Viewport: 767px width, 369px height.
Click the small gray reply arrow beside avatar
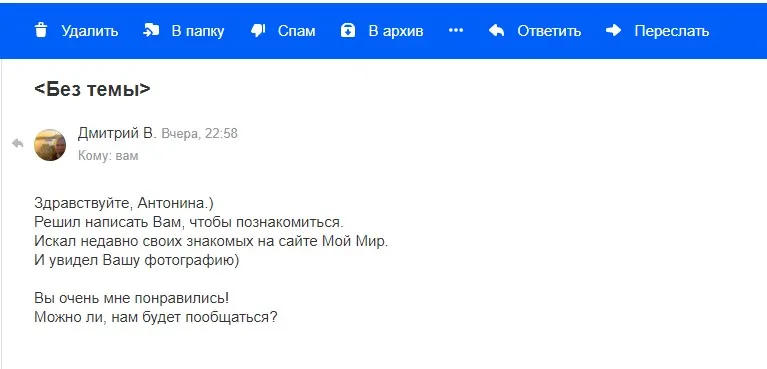18,143
